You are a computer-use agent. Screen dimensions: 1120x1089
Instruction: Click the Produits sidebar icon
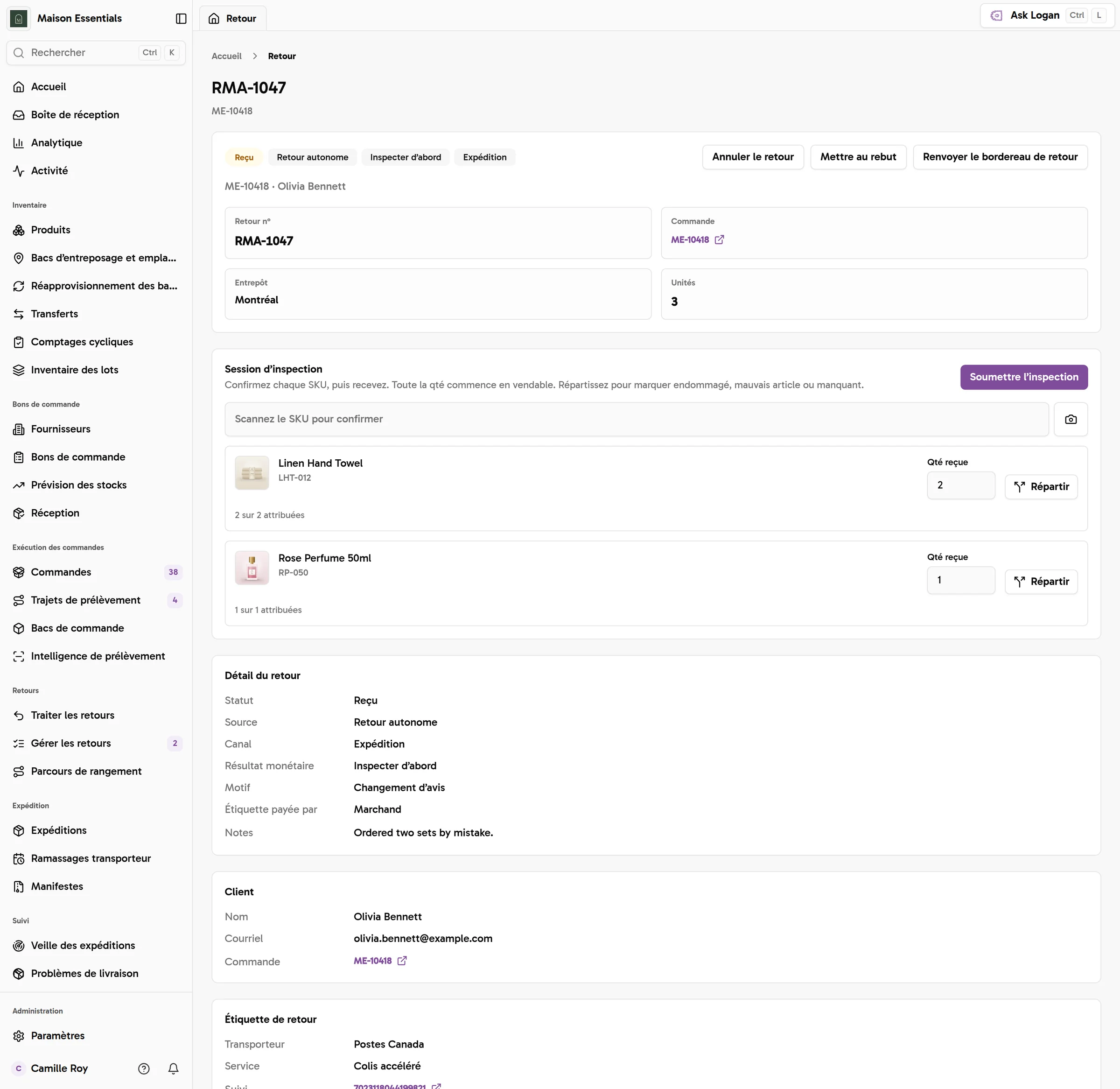point(19,230)
